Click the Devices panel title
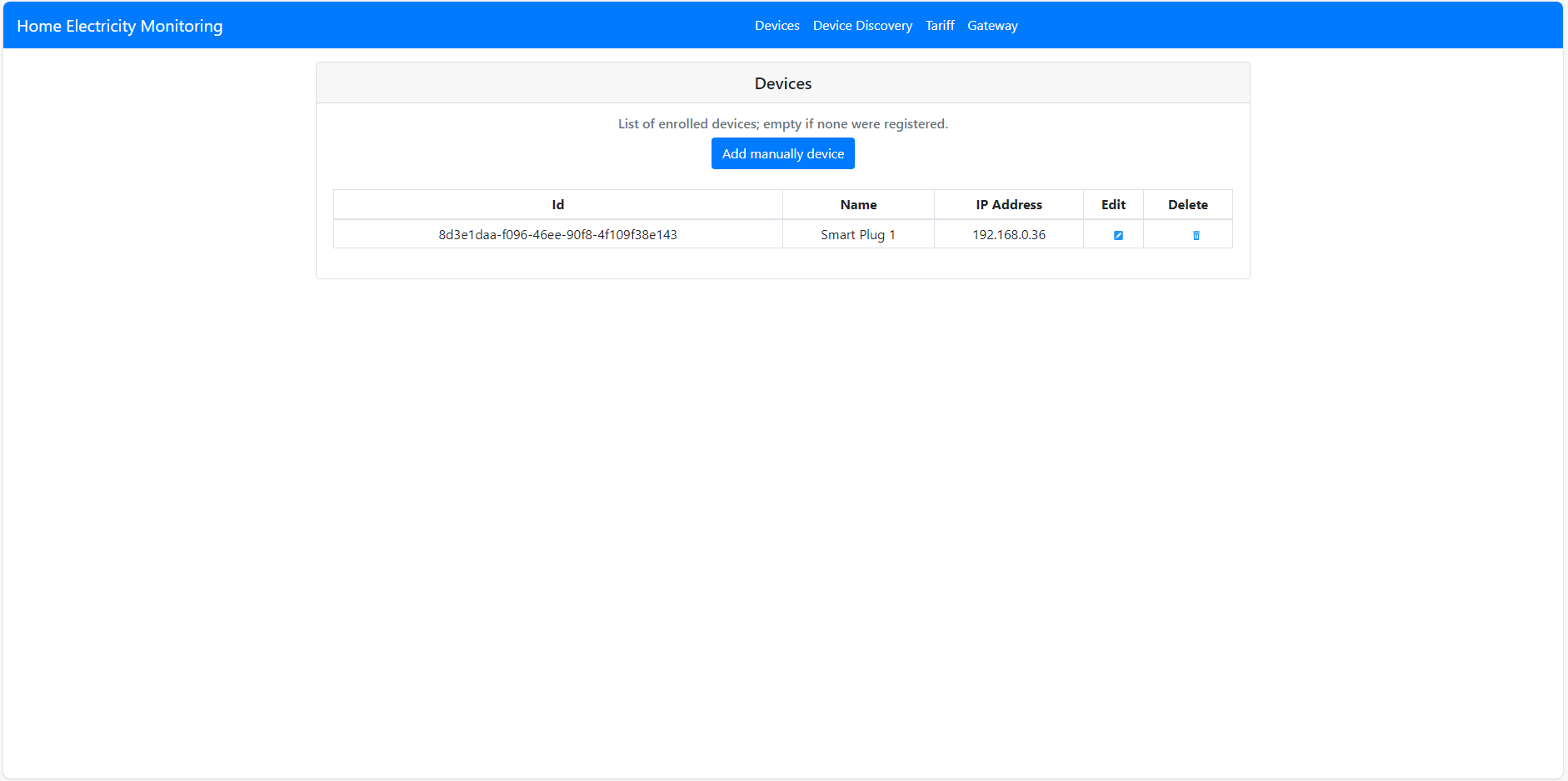 click(x=782, y=83)
